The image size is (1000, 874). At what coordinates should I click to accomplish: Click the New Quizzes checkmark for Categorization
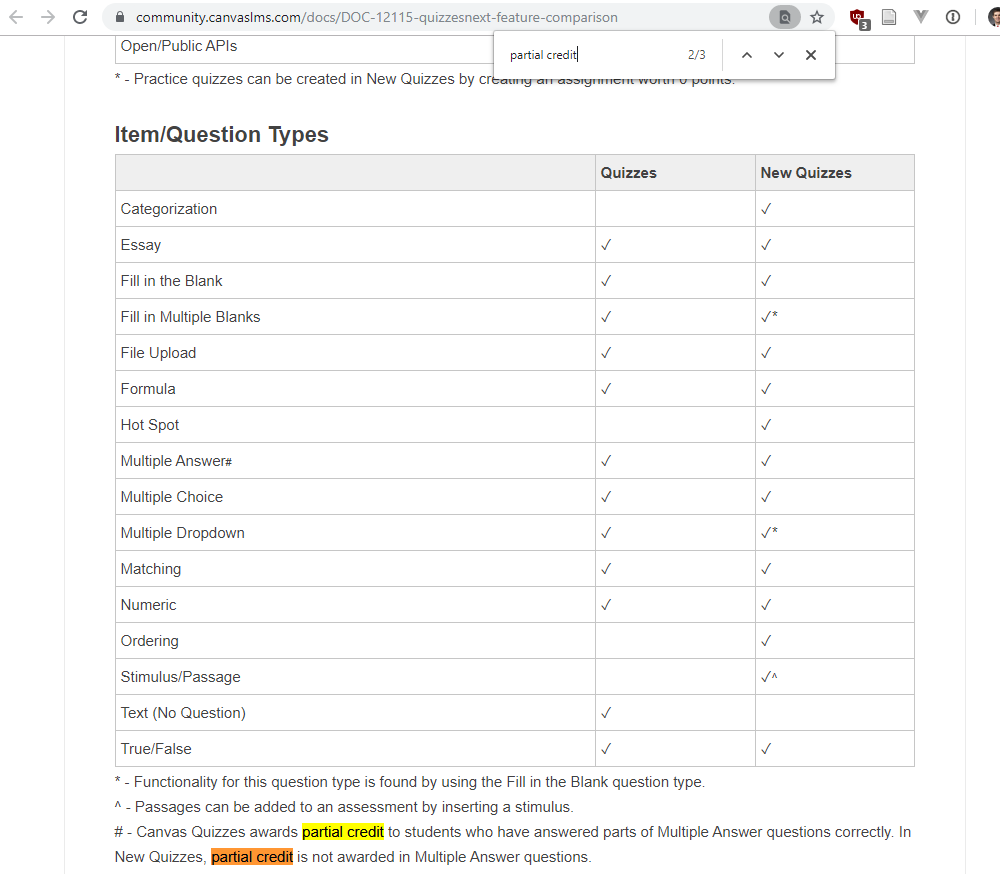click(766, 209)
